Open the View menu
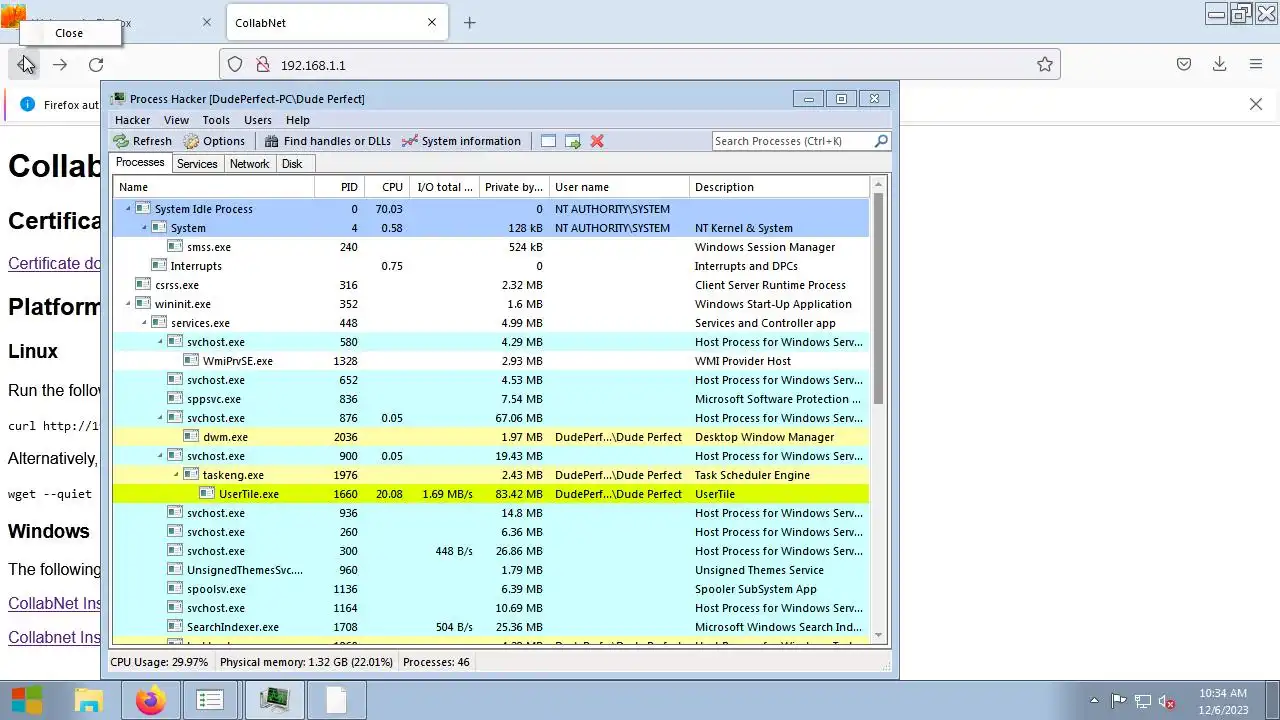This screenshot has width=1280, height=720. [x=176, y=120]
